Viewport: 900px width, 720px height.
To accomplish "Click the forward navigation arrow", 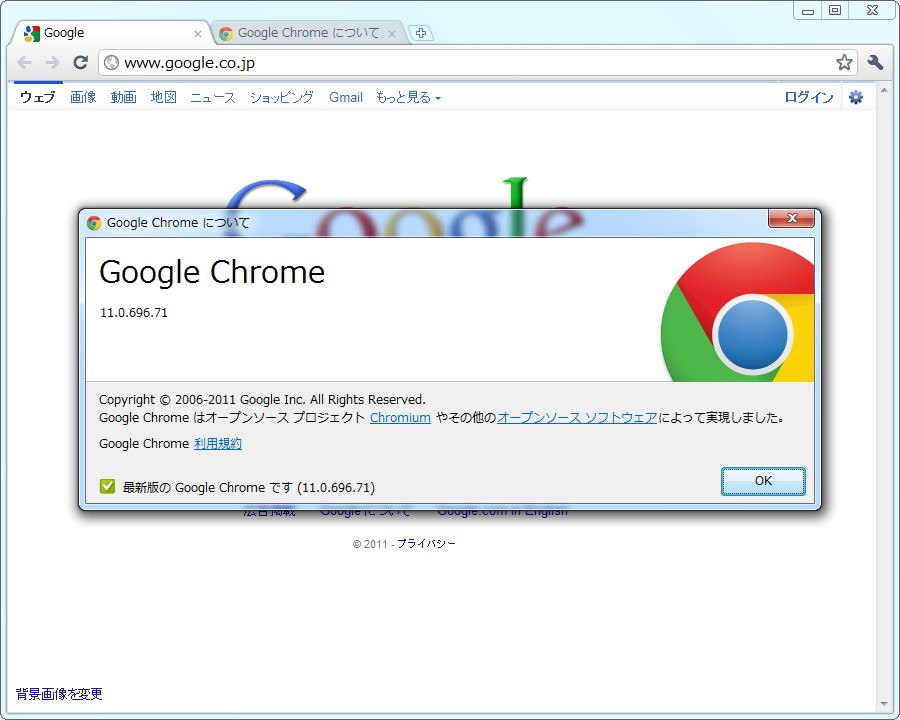I will [52, 62].
